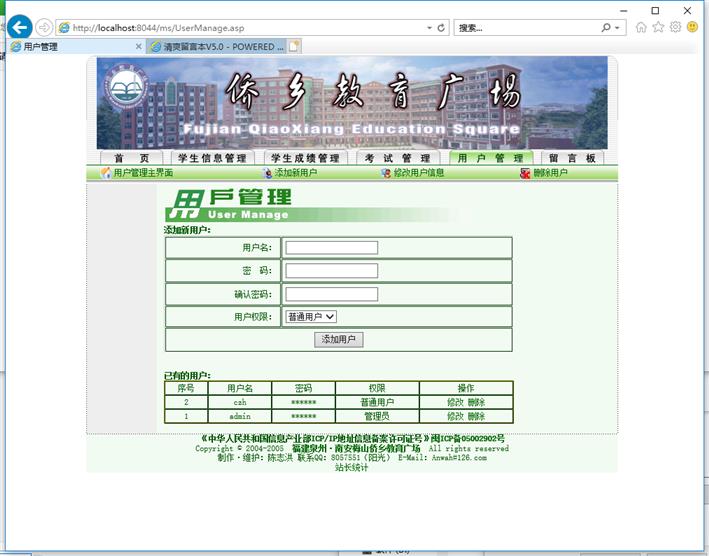Open the browser home page icon
Screen dimensions: 709x556
tap(642, 28)
